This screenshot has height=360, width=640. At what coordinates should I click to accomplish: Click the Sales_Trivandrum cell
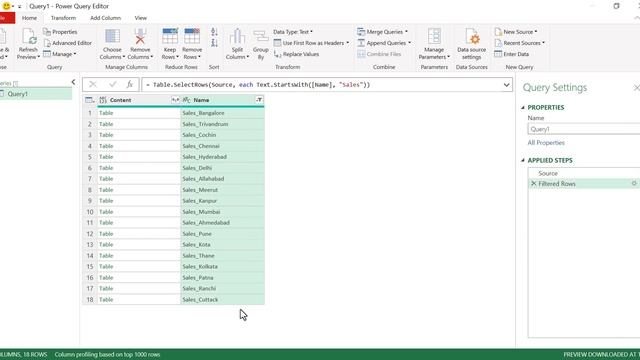222,124
